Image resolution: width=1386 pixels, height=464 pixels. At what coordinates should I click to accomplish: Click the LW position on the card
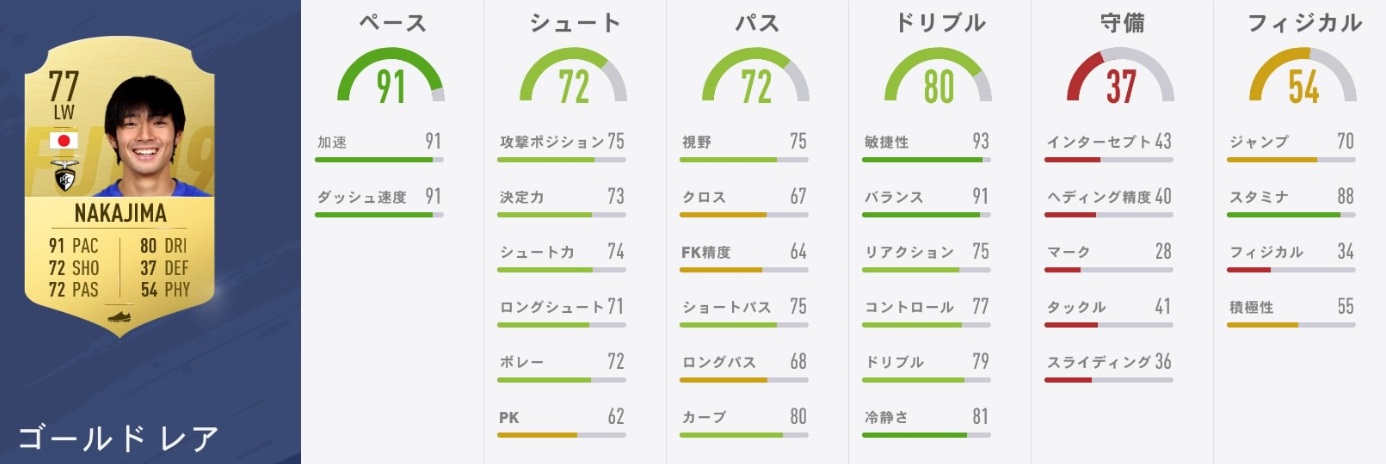(64, 114)
